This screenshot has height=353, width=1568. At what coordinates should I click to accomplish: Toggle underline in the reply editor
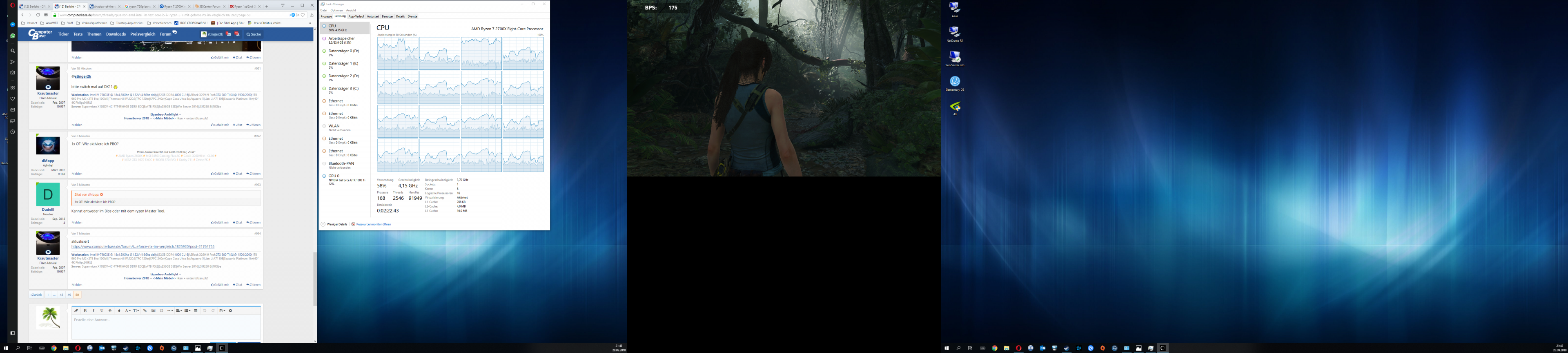coord(102,311)
